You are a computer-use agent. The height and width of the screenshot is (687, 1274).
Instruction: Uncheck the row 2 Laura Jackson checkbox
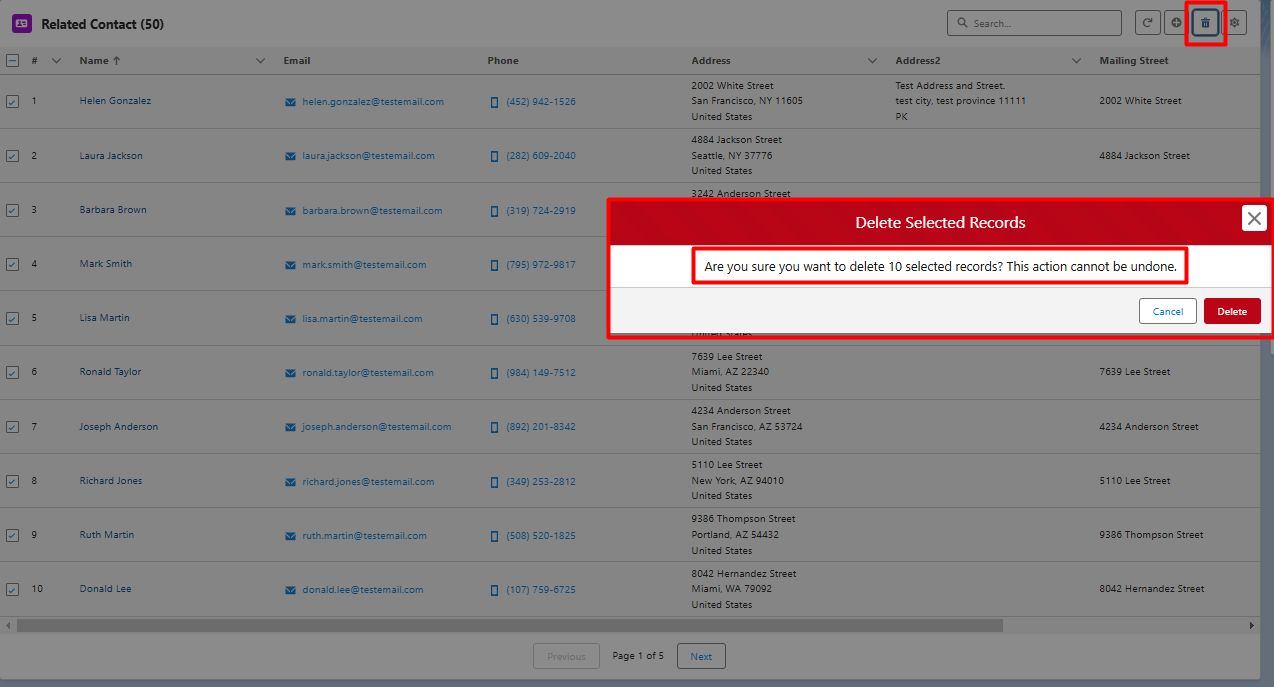click(x=12, y=156)
